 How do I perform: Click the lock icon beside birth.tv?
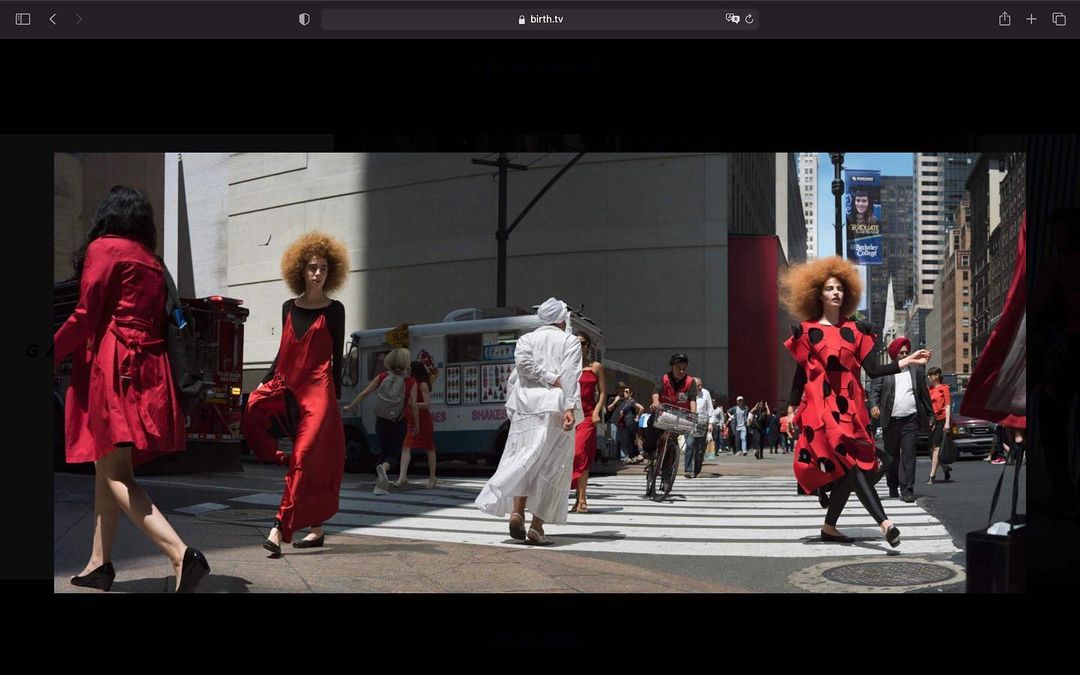522,19
